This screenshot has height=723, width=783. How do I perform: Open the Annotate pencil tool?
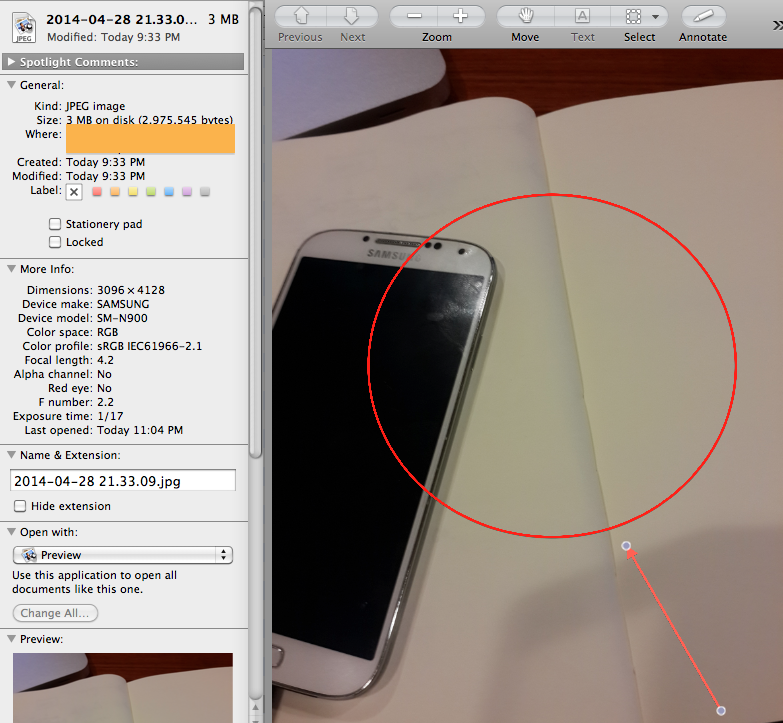click(x=703, y=16)
